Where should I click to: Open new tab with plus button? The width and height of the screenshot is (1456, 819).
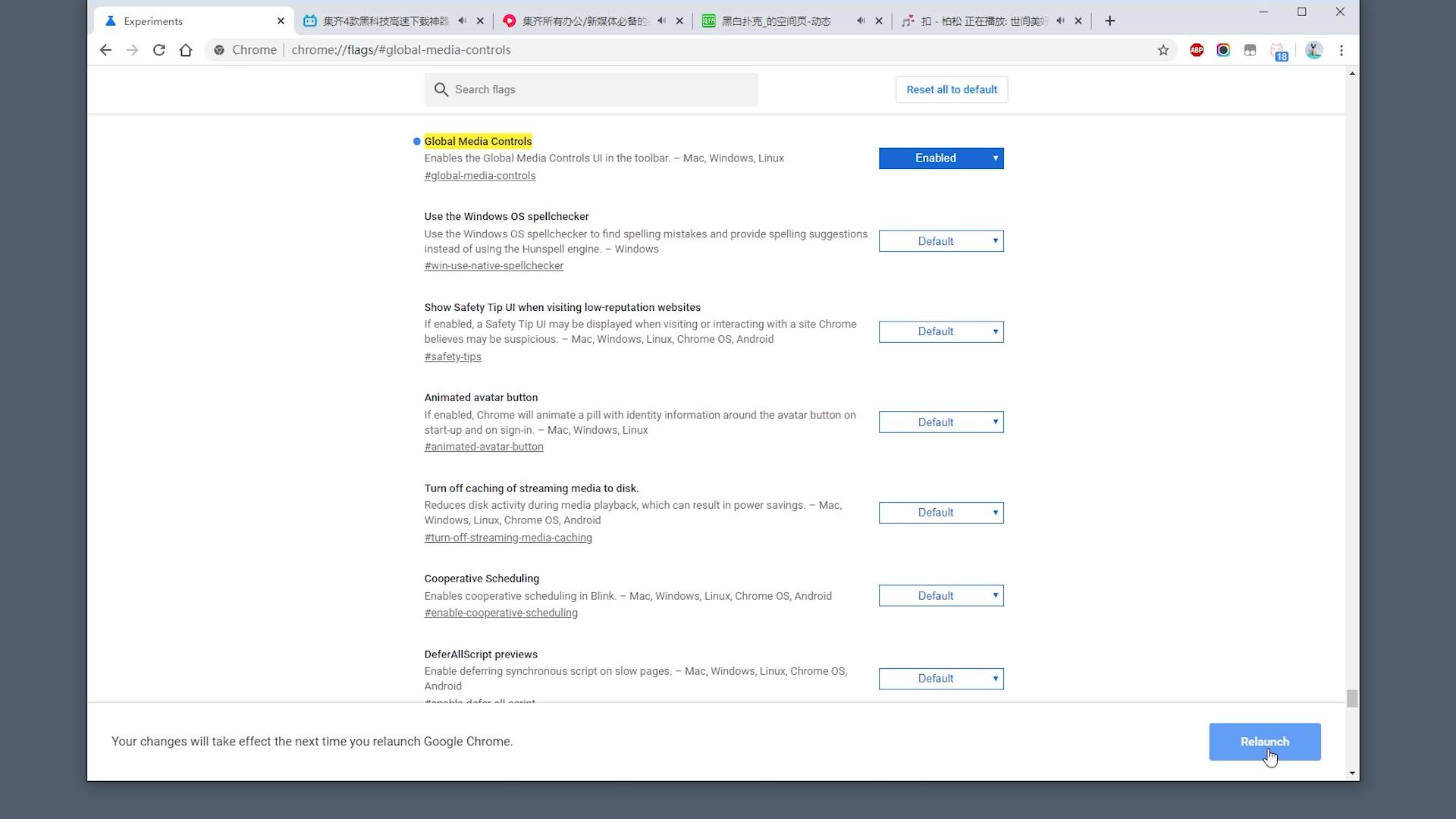(x=1109, y=21)
